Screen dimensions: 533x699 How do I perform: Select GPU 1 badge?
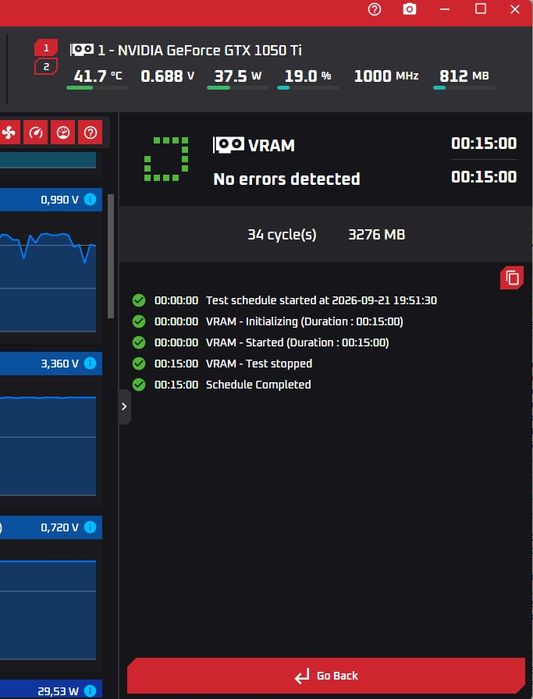(46, 47)
